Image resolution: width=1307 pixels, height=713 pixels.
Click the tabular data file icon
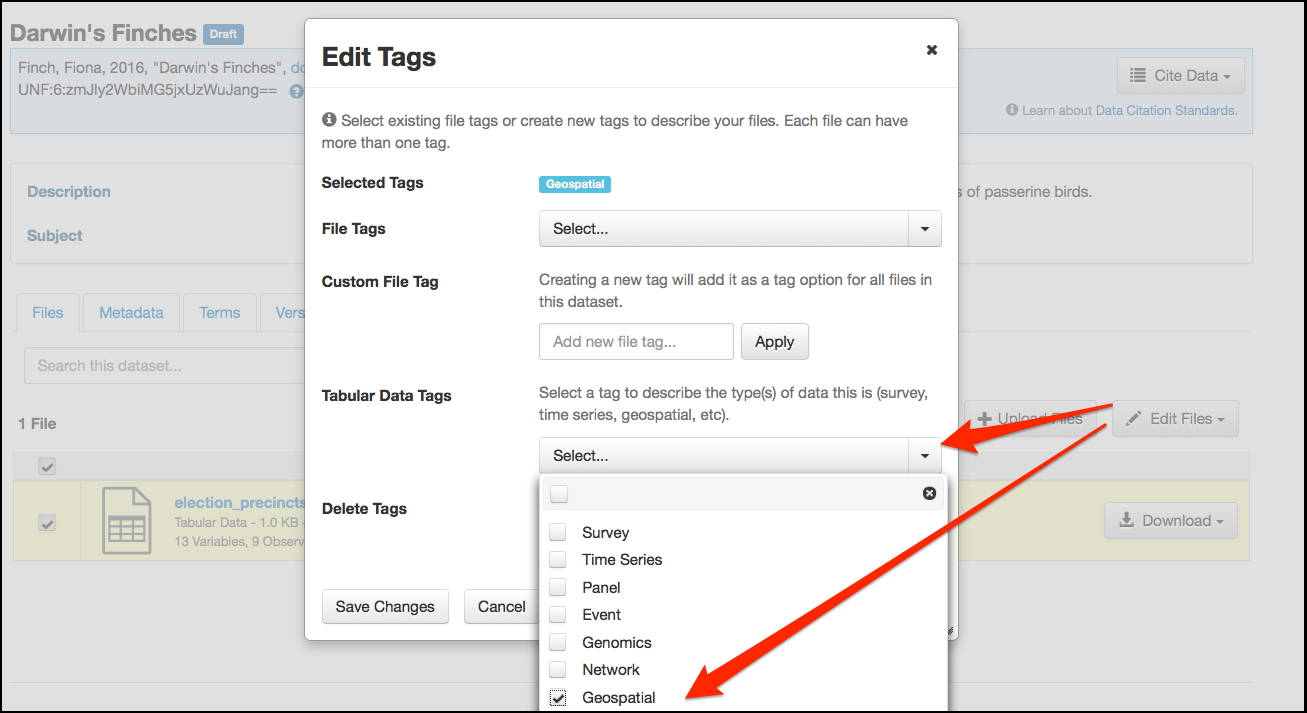127,521
